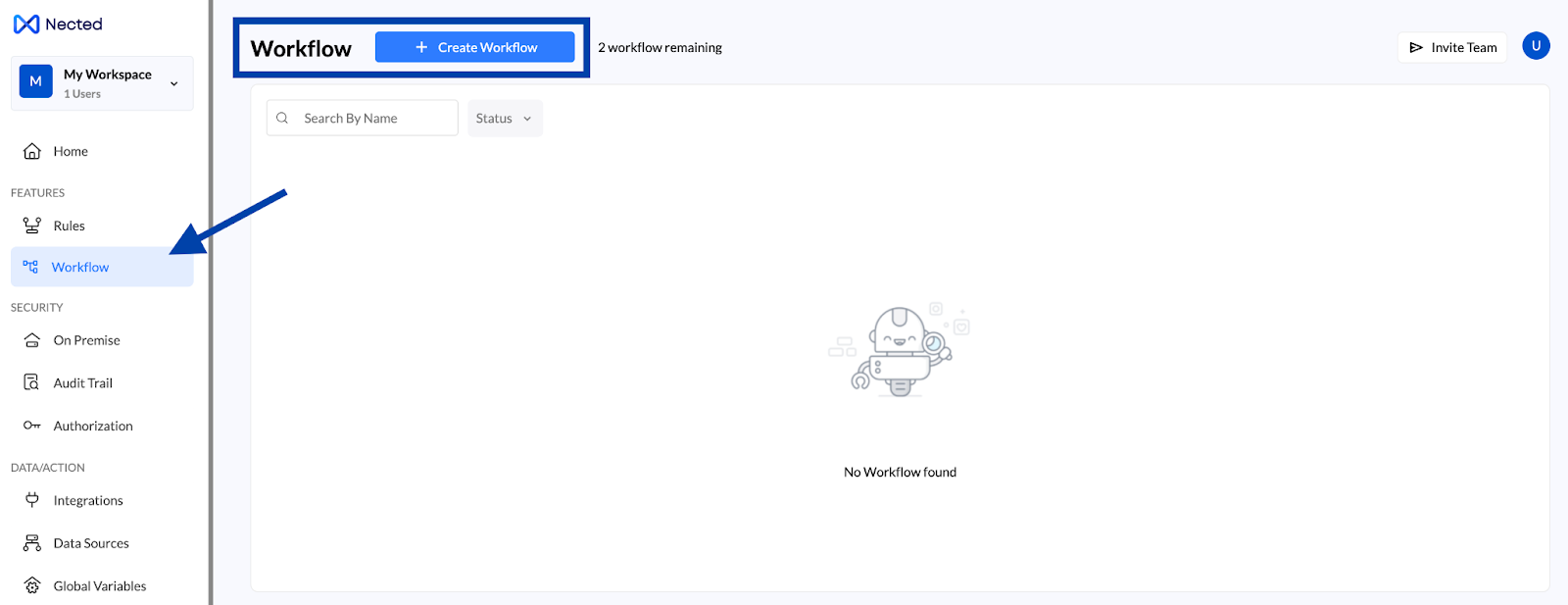Click the DATA/ACTION section label

click(48, 468)
